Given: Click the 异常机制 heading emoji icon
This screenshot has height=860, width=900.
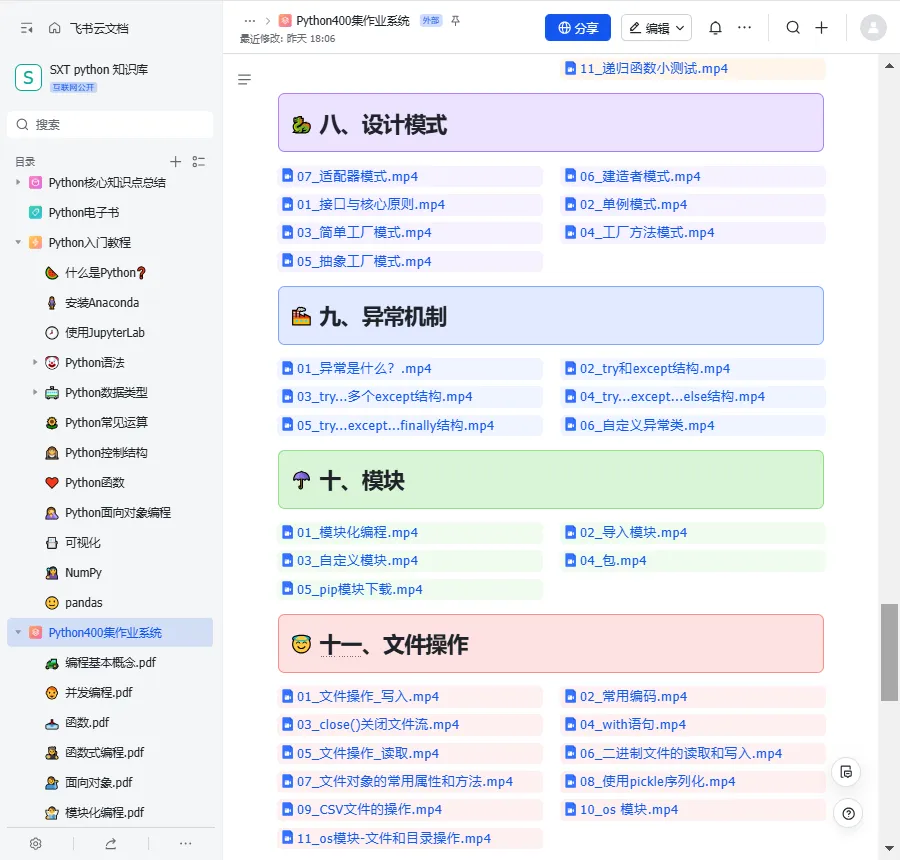Looking at the screenshot, I should click(301, 317).
